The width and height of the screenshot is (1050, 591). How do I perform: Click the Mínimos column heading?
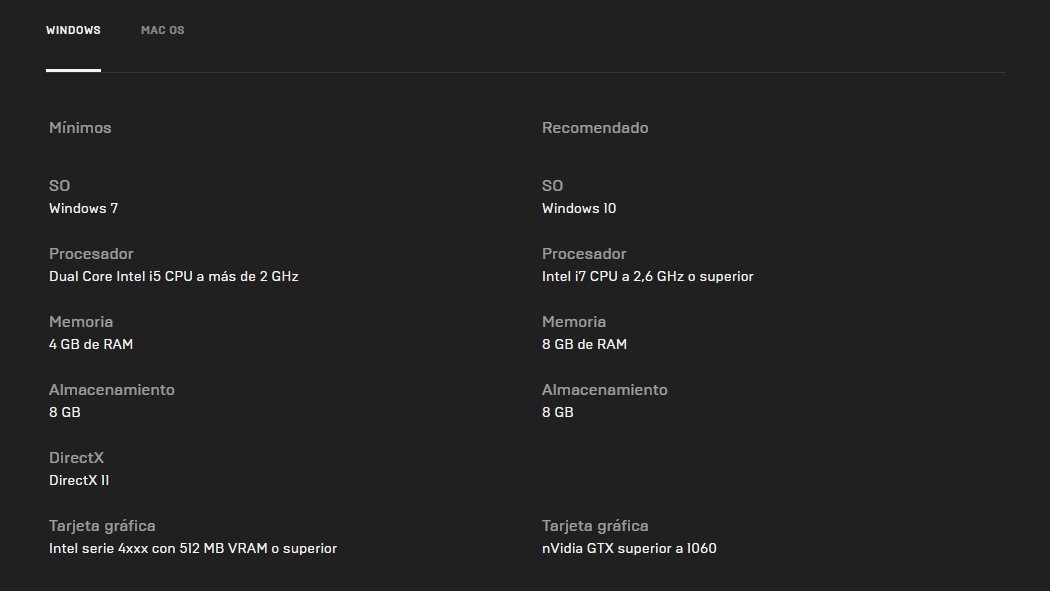pyautogui.click(x=80, y=128)
